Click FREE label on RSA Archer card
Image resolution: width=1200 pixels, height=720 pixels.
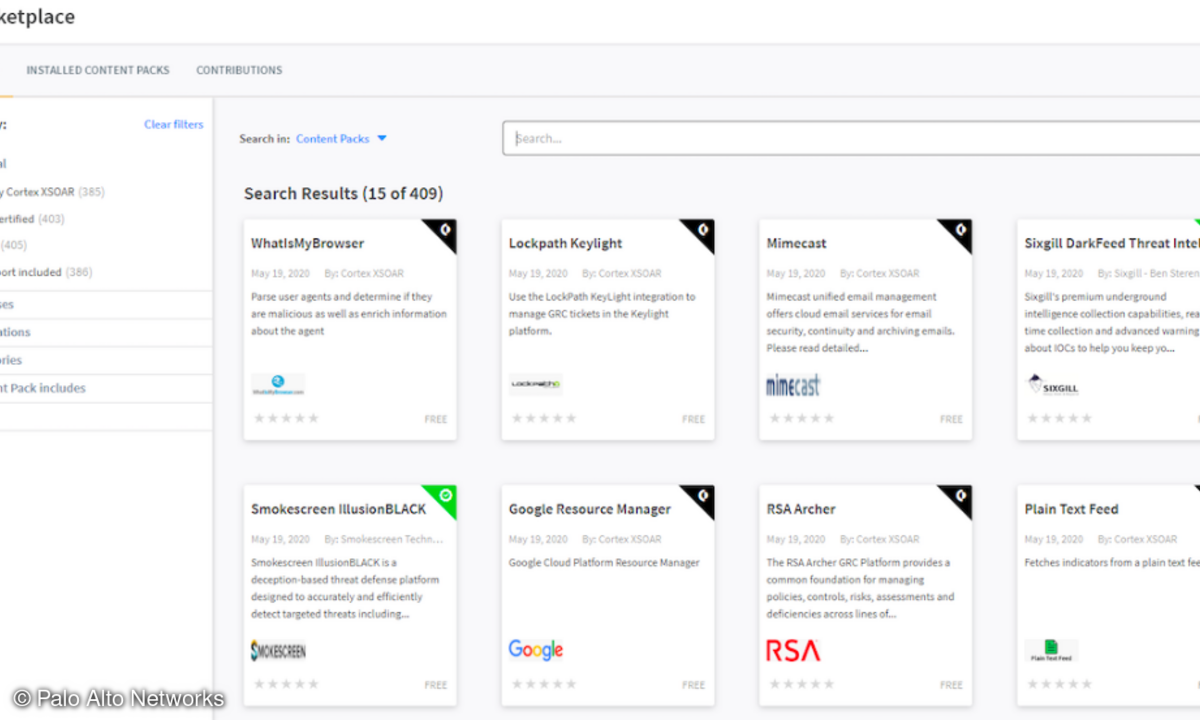(x=952, y=685)
